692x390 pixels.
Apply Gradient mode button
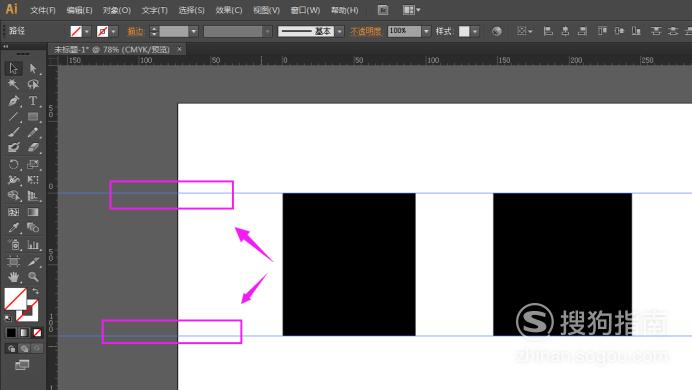(x=24, y=333)
